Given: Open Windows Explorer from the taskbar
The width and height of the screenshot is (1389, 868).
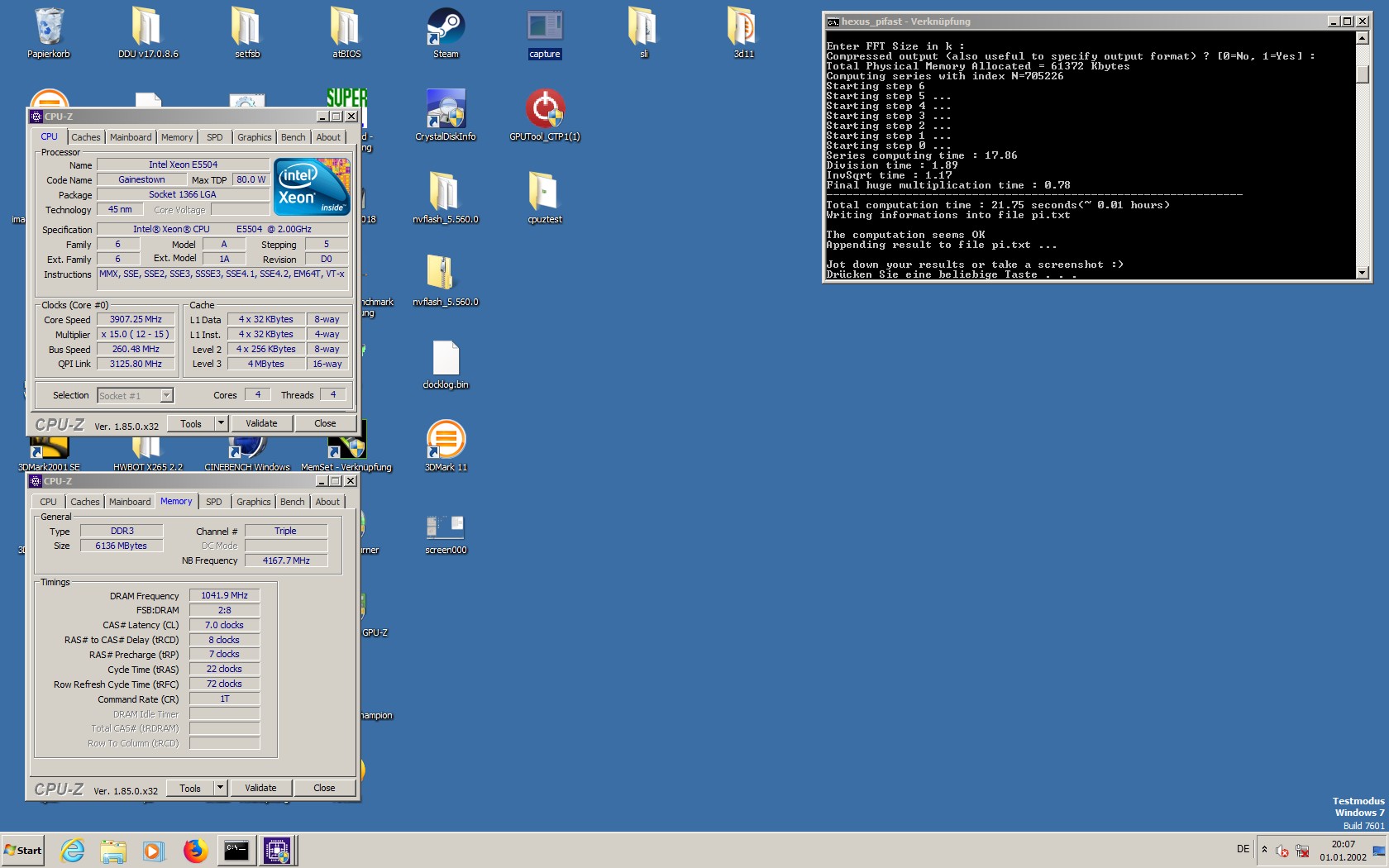Looking at the screenshot, I should coord(113,850).
